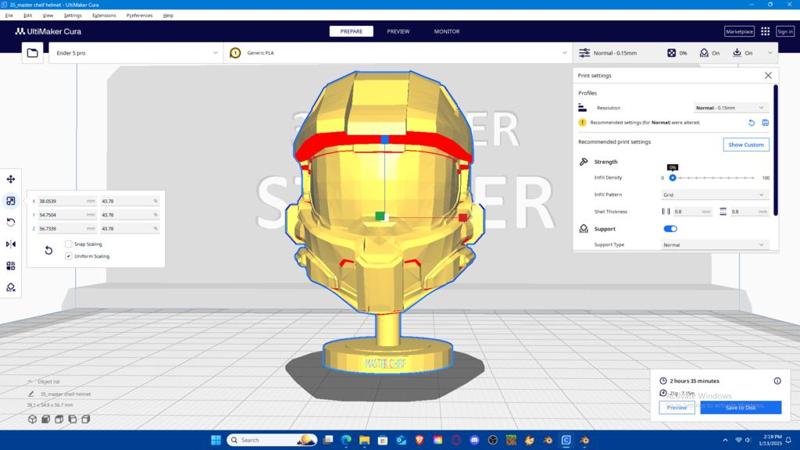800x450 pixels.
Task: Uncheck the Uniform Scaling checkbox
Action: (68, 256)
